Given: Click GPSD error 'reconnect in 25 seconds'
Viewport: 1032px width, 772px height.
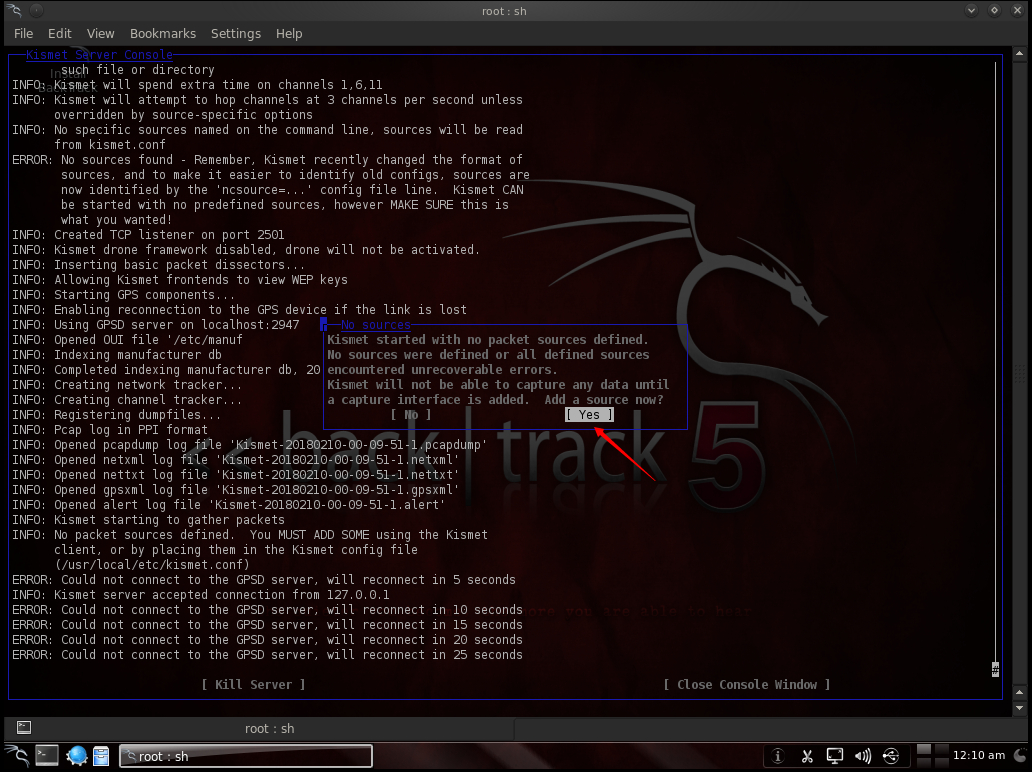Looking at the screenshot, I should tap(267, 655).
